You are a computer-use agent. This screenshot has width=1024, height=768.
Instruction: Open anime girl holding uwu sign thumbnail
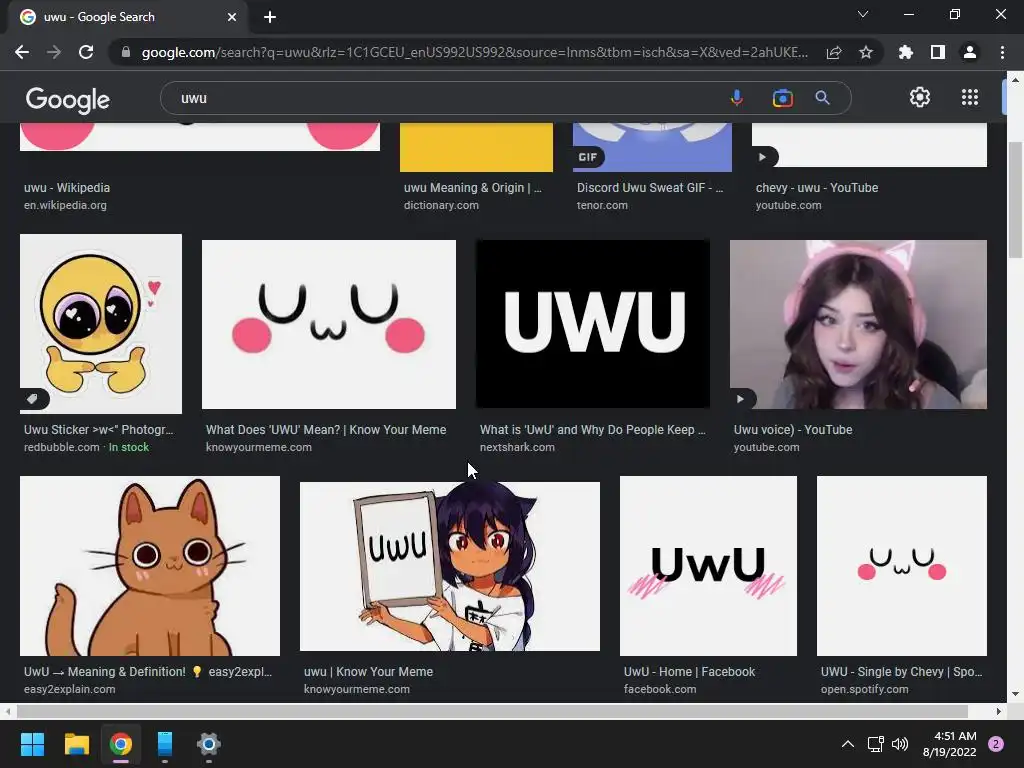pos(449,566)
